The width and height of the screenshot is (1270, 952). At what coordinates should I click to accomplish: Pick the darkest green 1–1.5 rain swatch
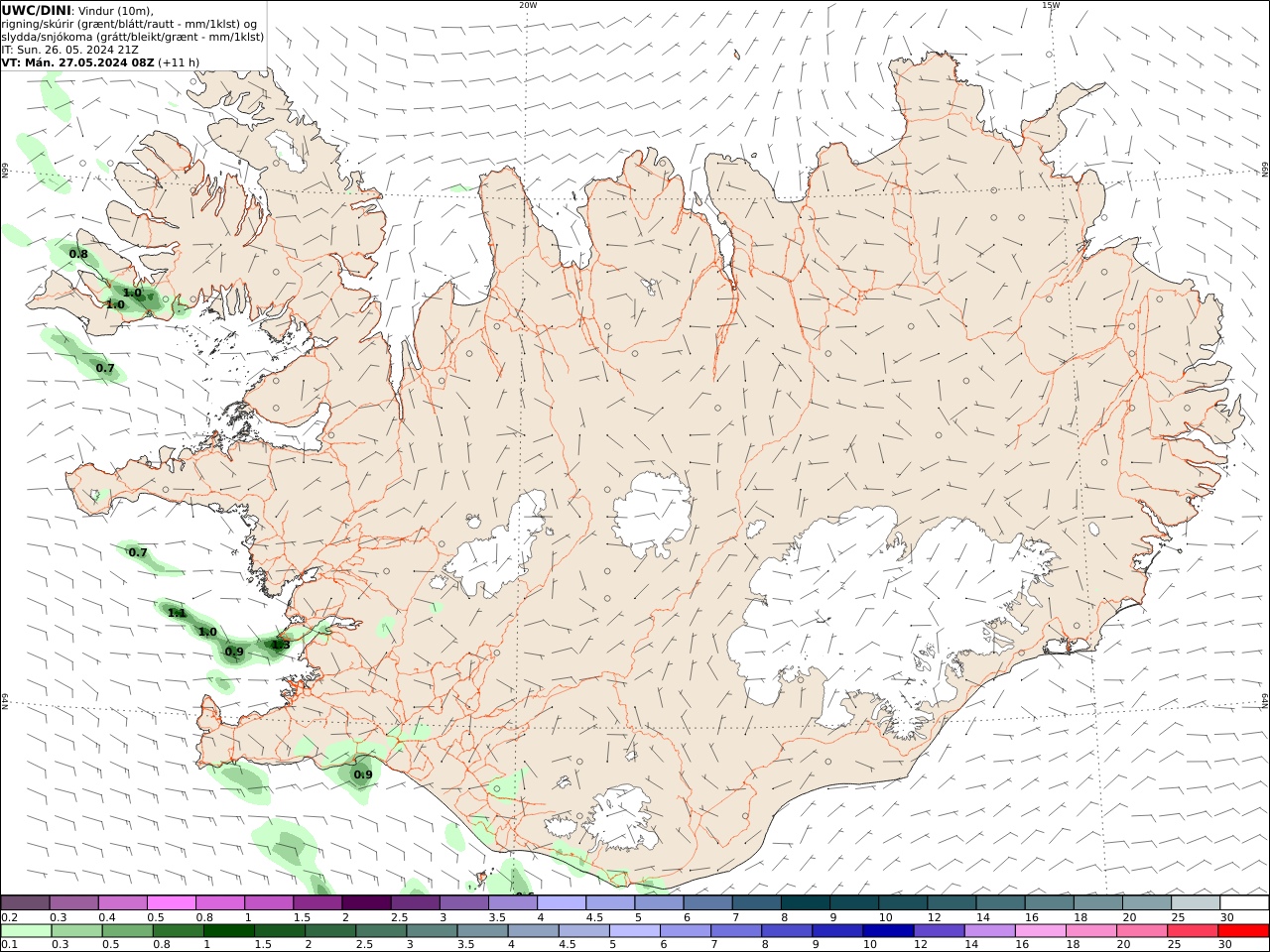pyautogui.click(x=227, y=931)
